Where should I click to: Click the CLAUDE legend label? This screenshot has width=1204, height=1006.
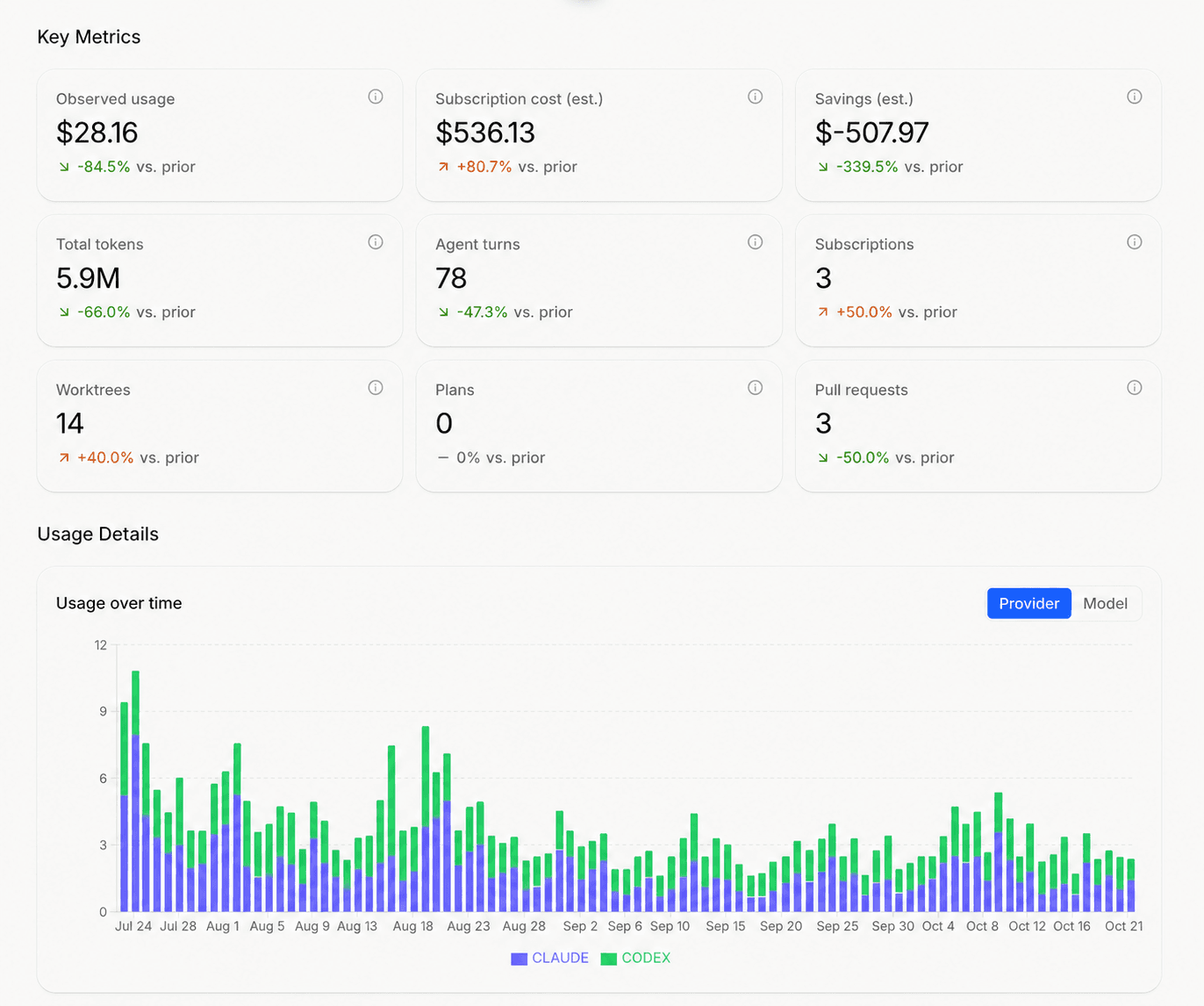coord(560,958)
